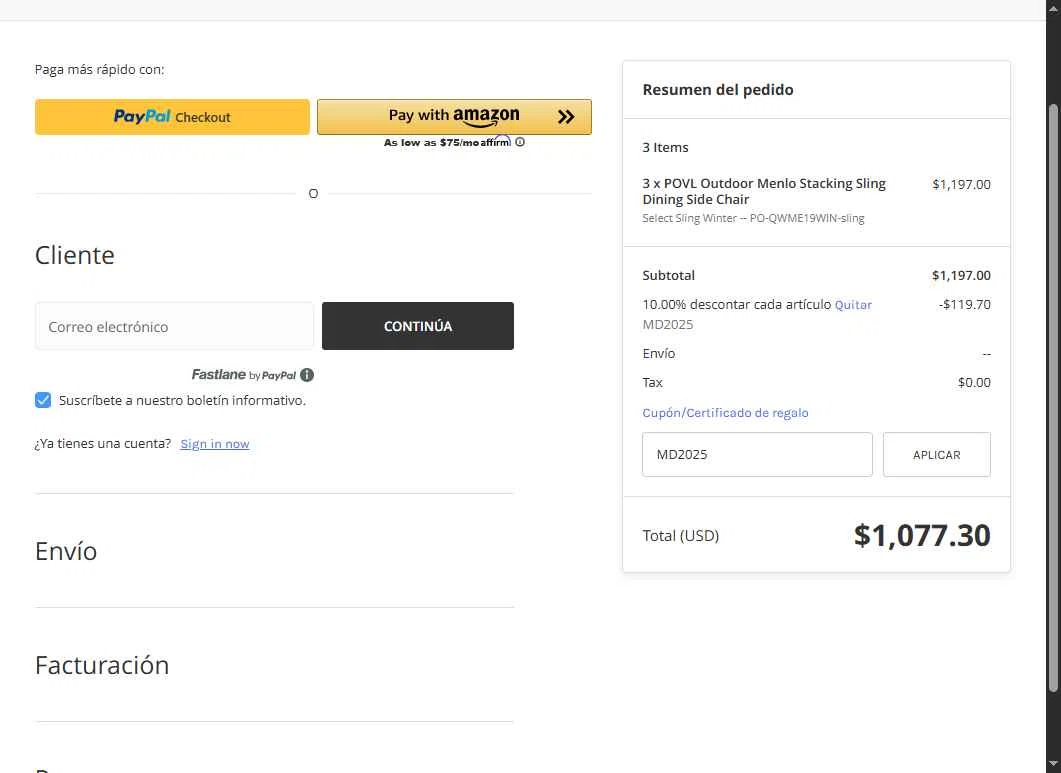Apply coupon with APLICAR button
The height and width of the screenshot is (773, 1061).
(936, 455)
